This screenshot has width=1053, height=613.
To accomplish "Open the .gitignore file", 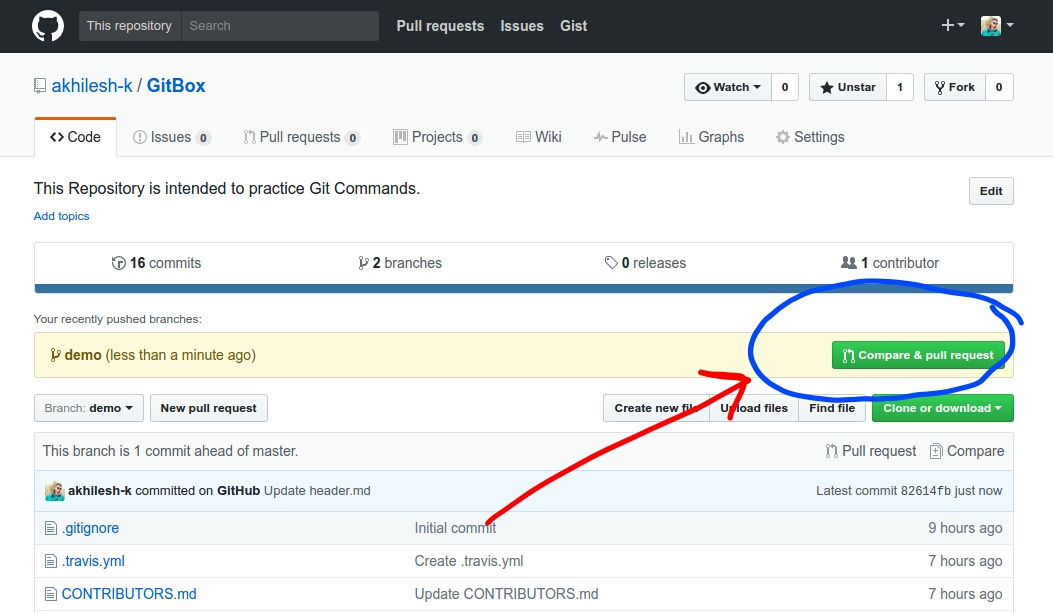I will tap(90, 528).
